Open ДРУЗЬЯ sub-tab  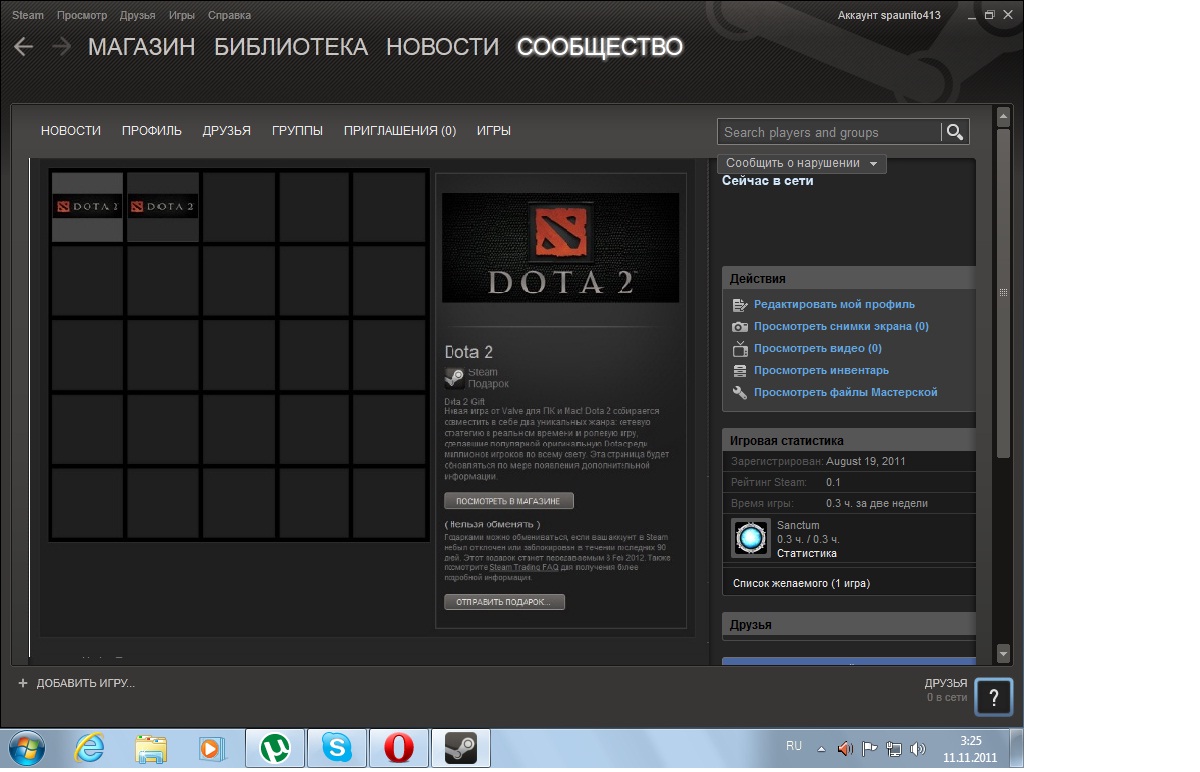(227, 131)
